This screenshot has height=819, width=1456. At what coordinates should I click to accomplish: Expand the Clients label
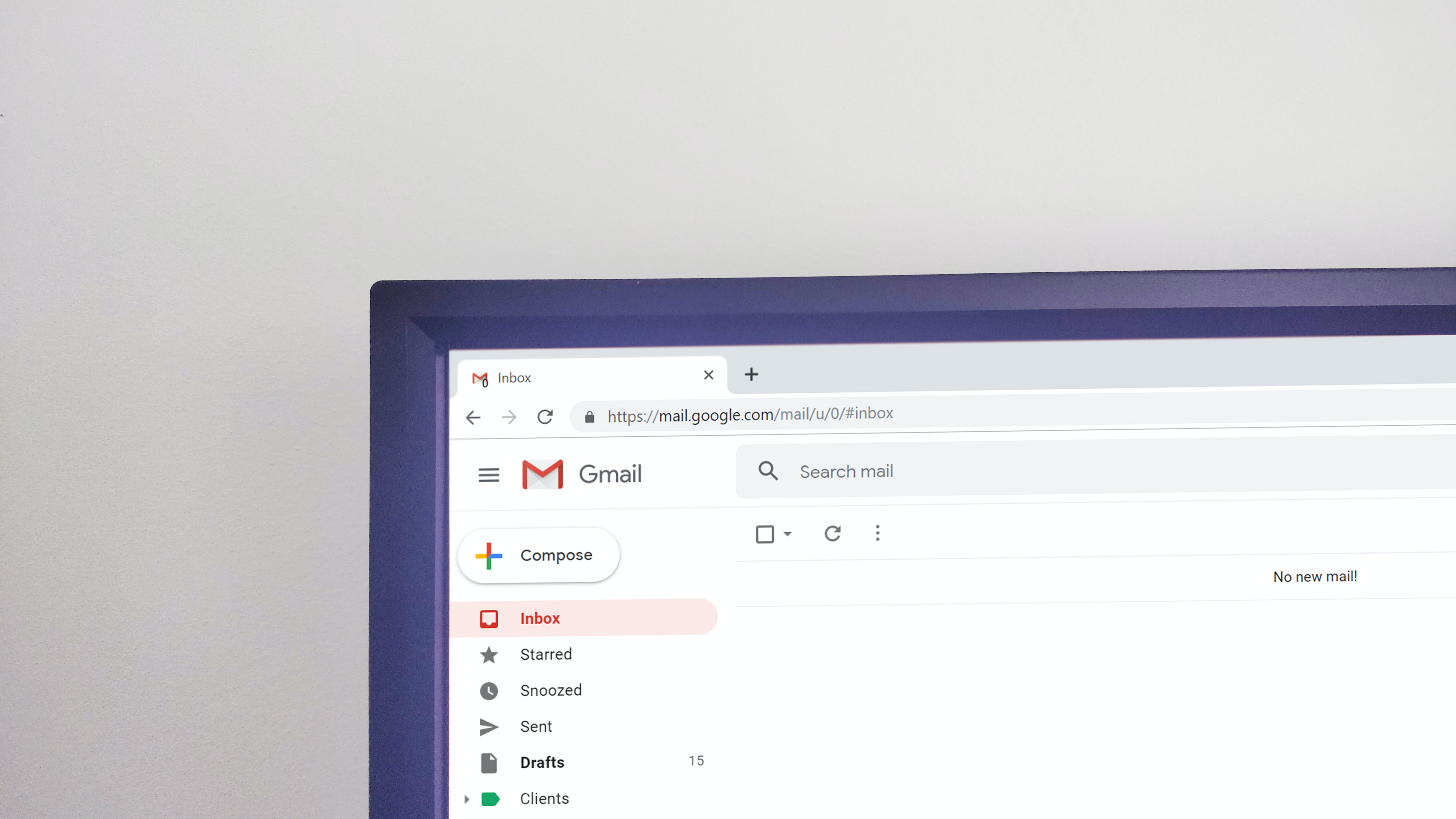pyautogui.click(x=466, y=798)
